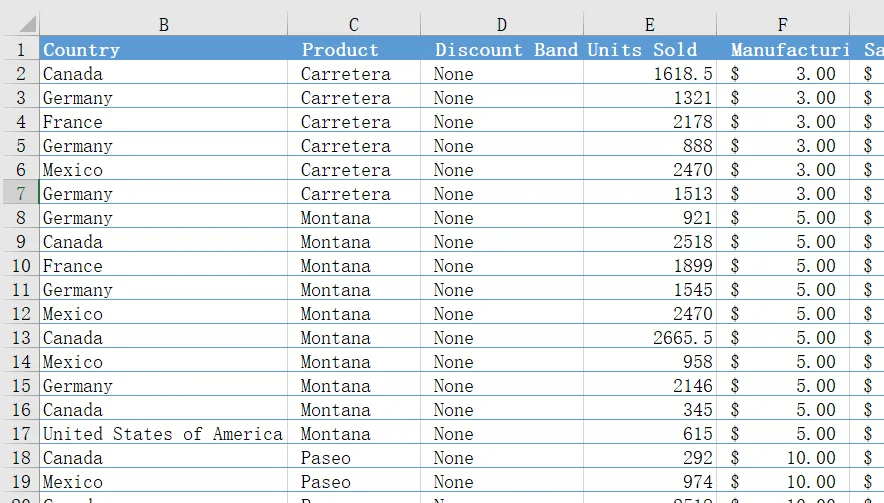
Task: Select column D header
Action: [x=501, y=24]
